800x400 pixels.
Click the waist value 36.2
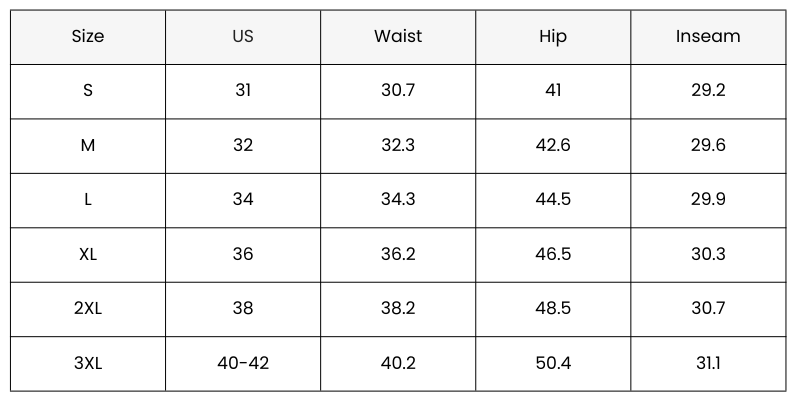(x=398, y=254)
